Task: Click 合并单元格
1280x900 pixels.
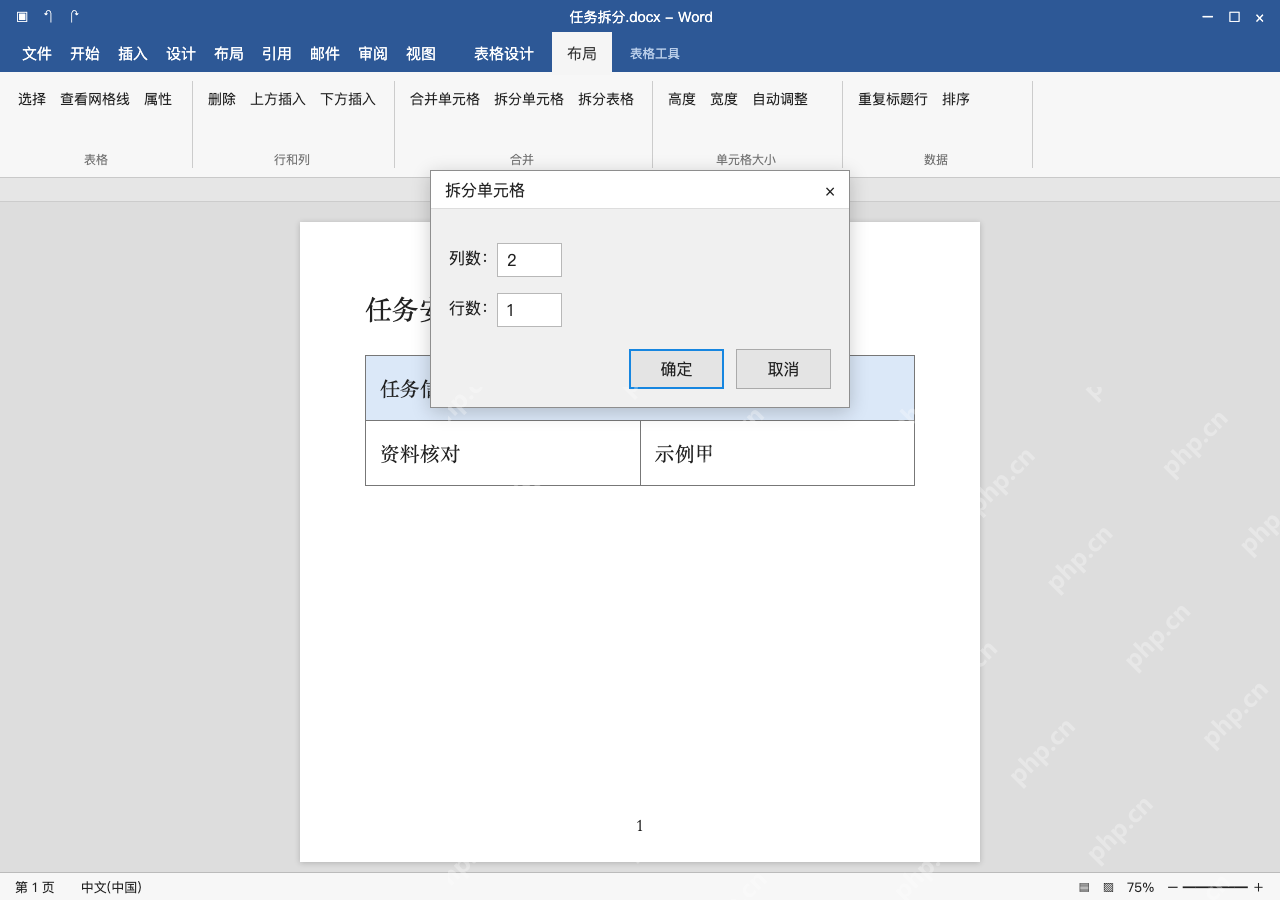Action: (445, 99)
